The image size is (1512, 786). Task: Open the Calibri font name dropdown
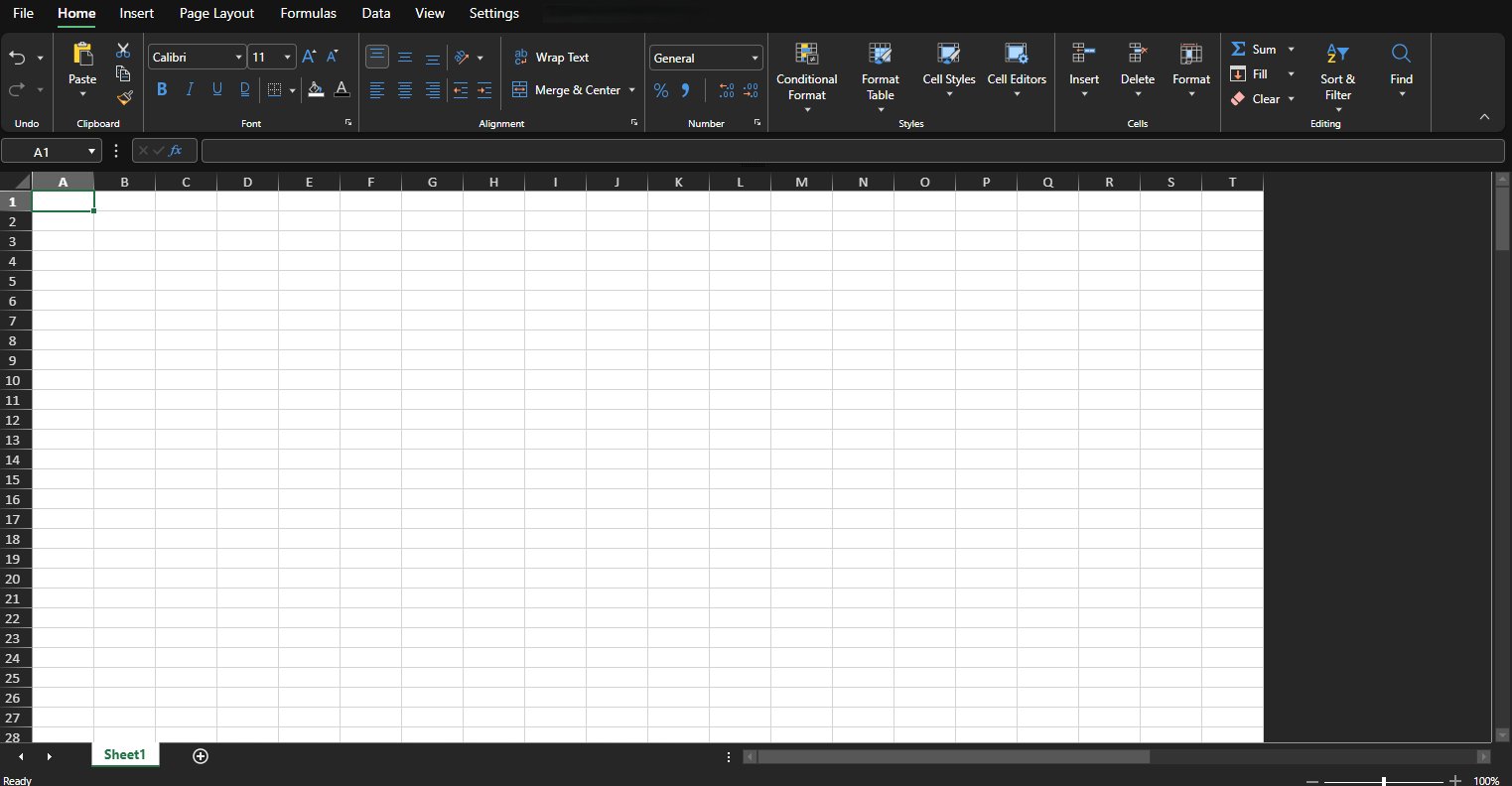point(238,58)
